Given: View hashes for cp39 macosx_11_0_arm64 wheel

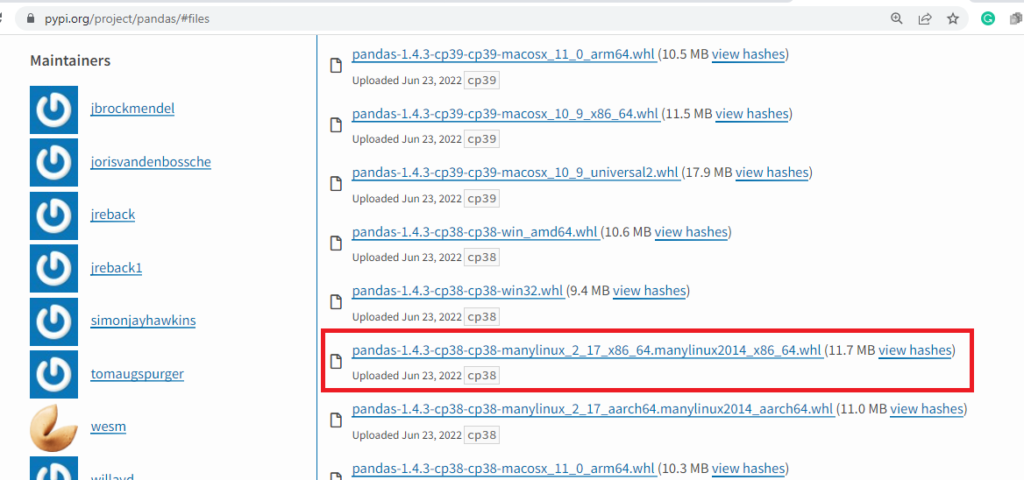Looking at the screenshot, I should 748,55.
